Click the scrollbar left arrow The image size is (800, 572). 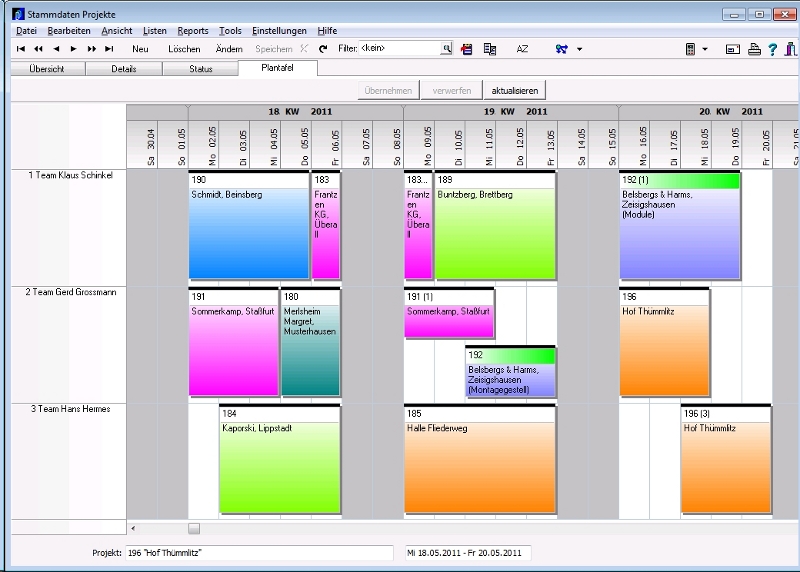pos(133,529)
